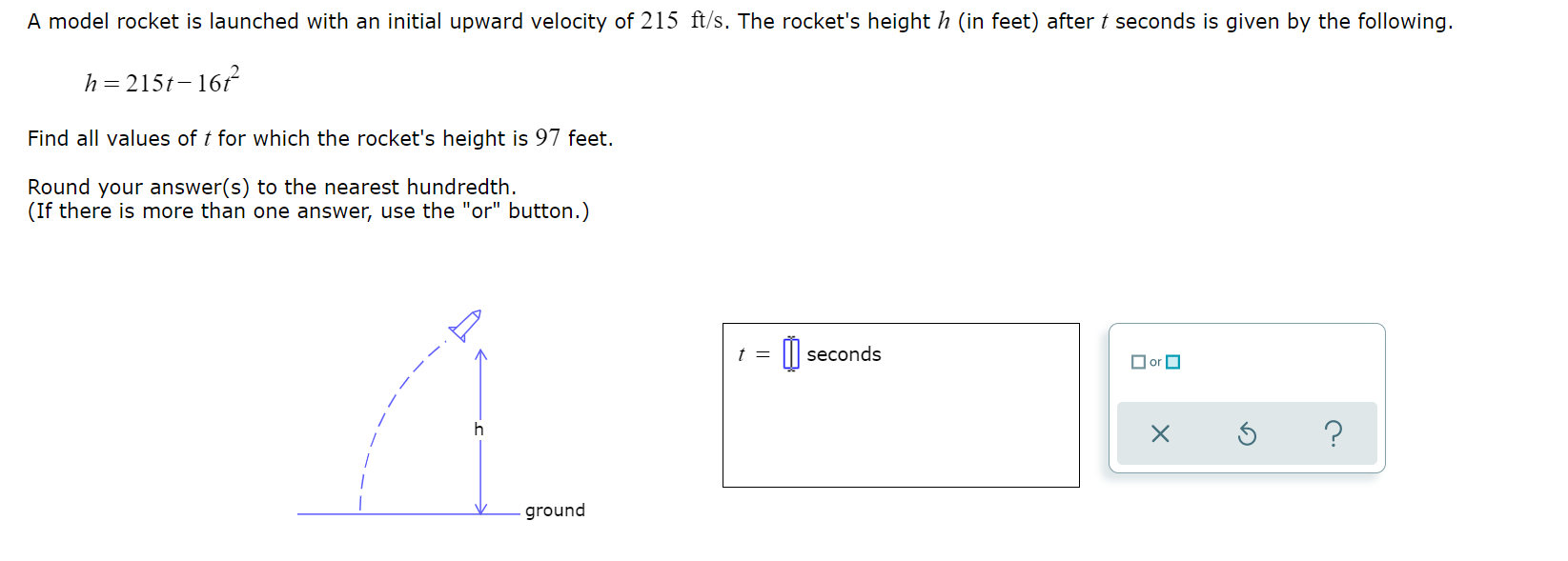Screen dimensions: 1568x561
Task: Place cursor in the t = answer input box
Action: click(788, 353)
